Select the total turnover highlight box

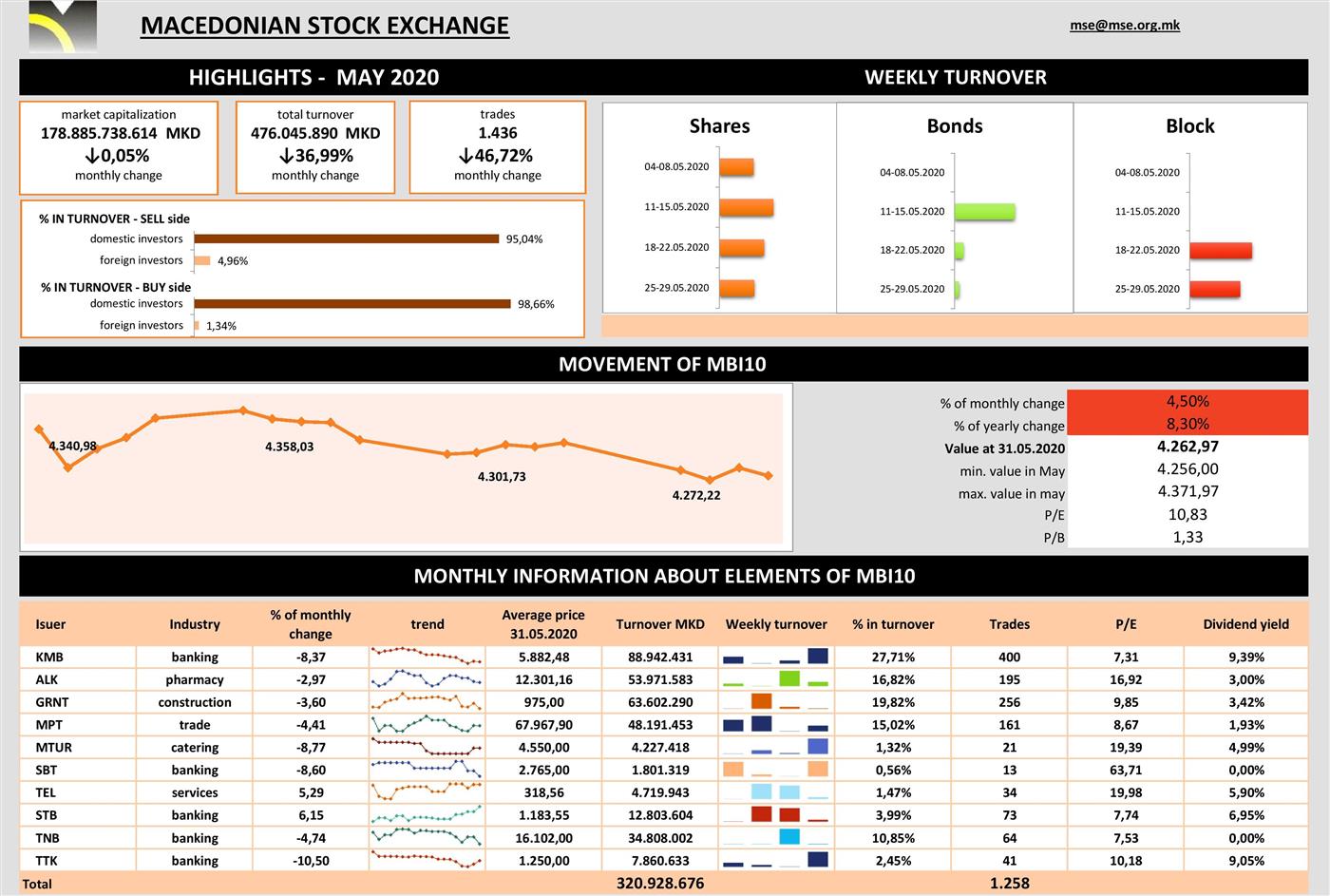pyautogui.click(x=314, y=146)
